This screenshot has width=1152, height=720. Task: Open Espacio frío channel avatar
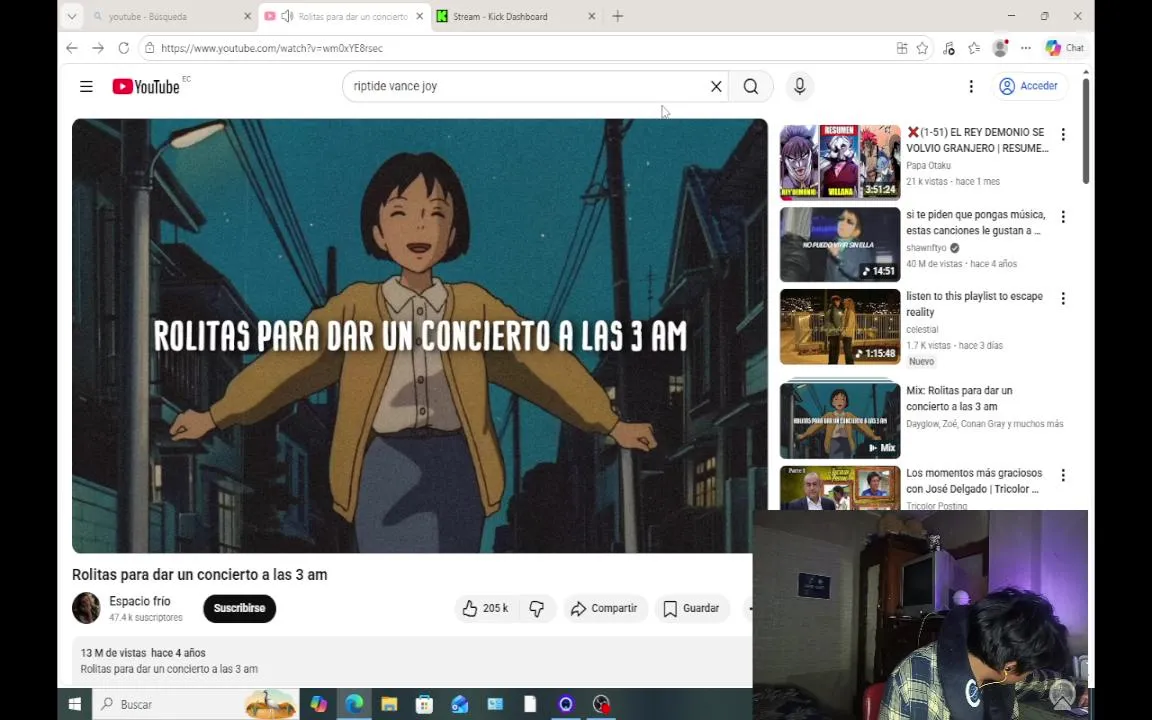[x=86, y=608]
